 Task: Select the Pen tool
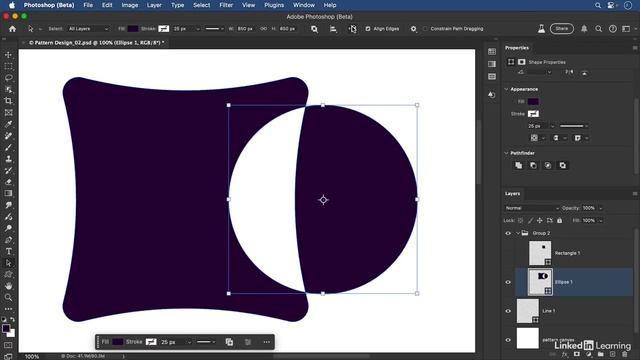pos(8,240)
